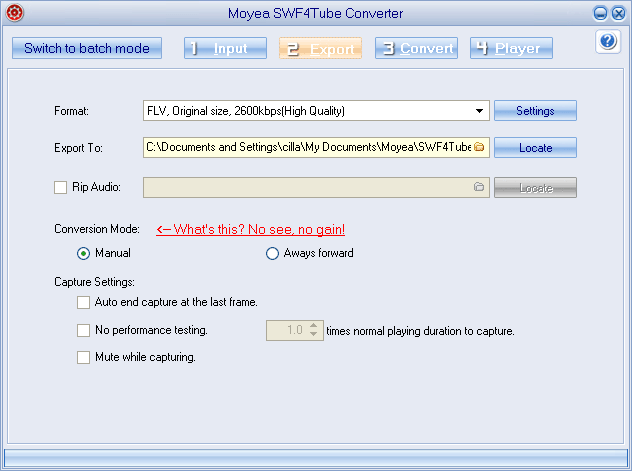Open the What's this? No see, no gain! link

click(x=250, y=230)
